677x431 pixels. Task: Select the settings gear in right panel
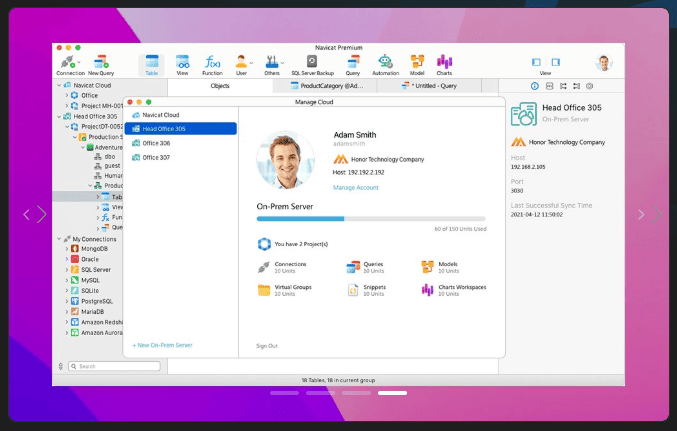(x=589, y=86)
